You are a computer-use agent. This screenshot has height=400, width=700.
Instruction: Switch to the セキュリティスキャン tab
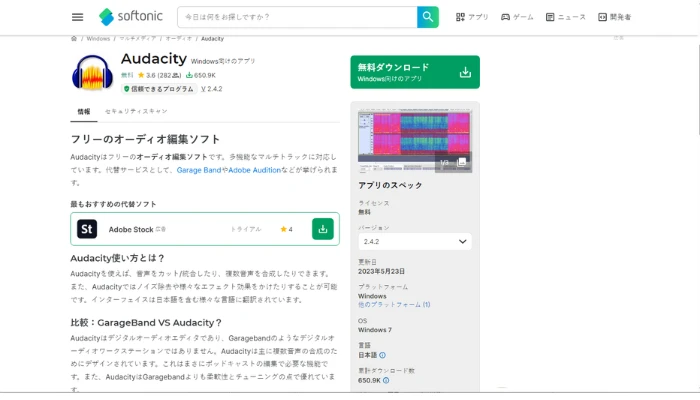[x=136, y=111]
